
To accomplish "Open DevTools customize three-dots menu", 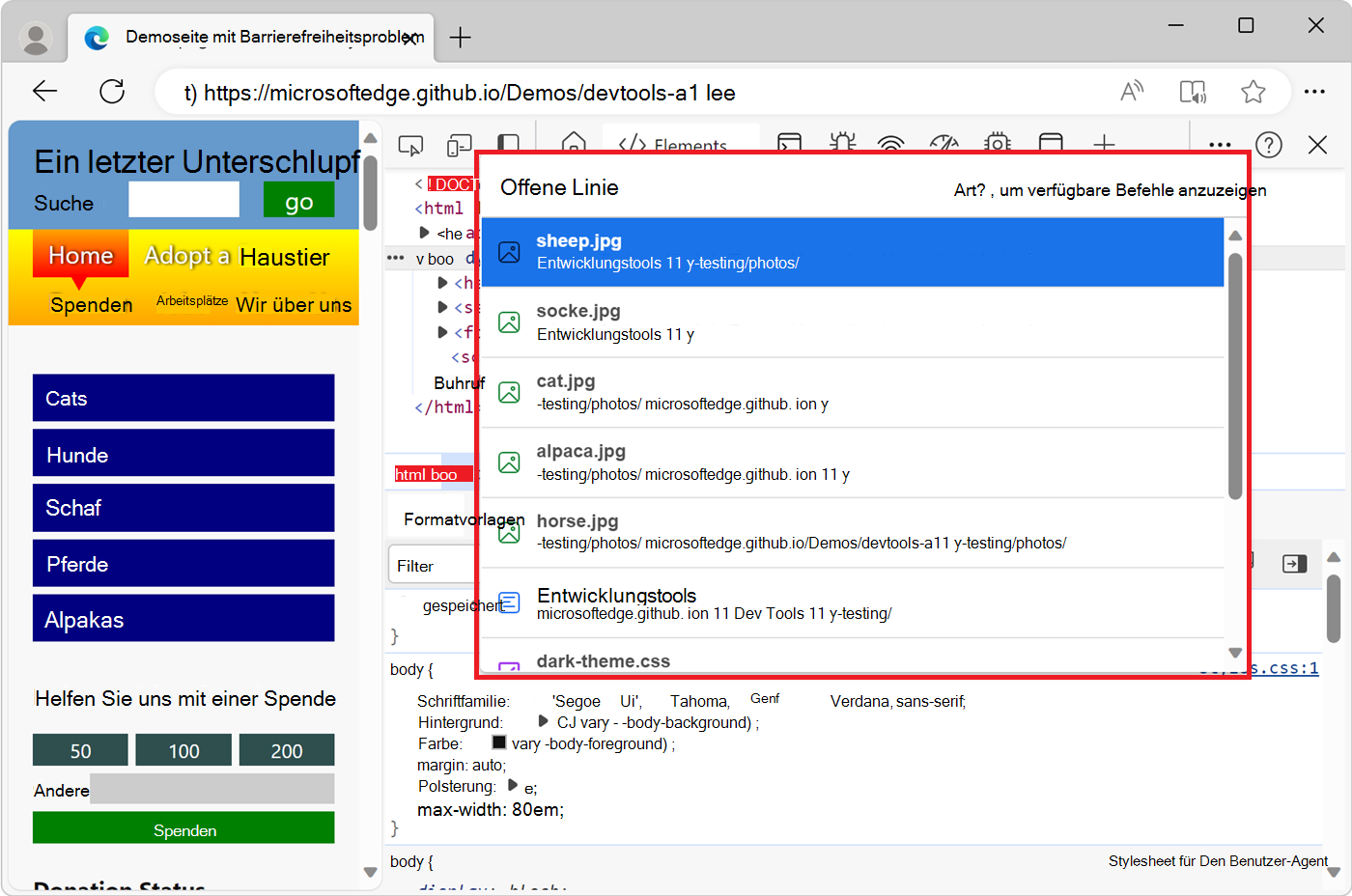I will (x=1220, y=146).
